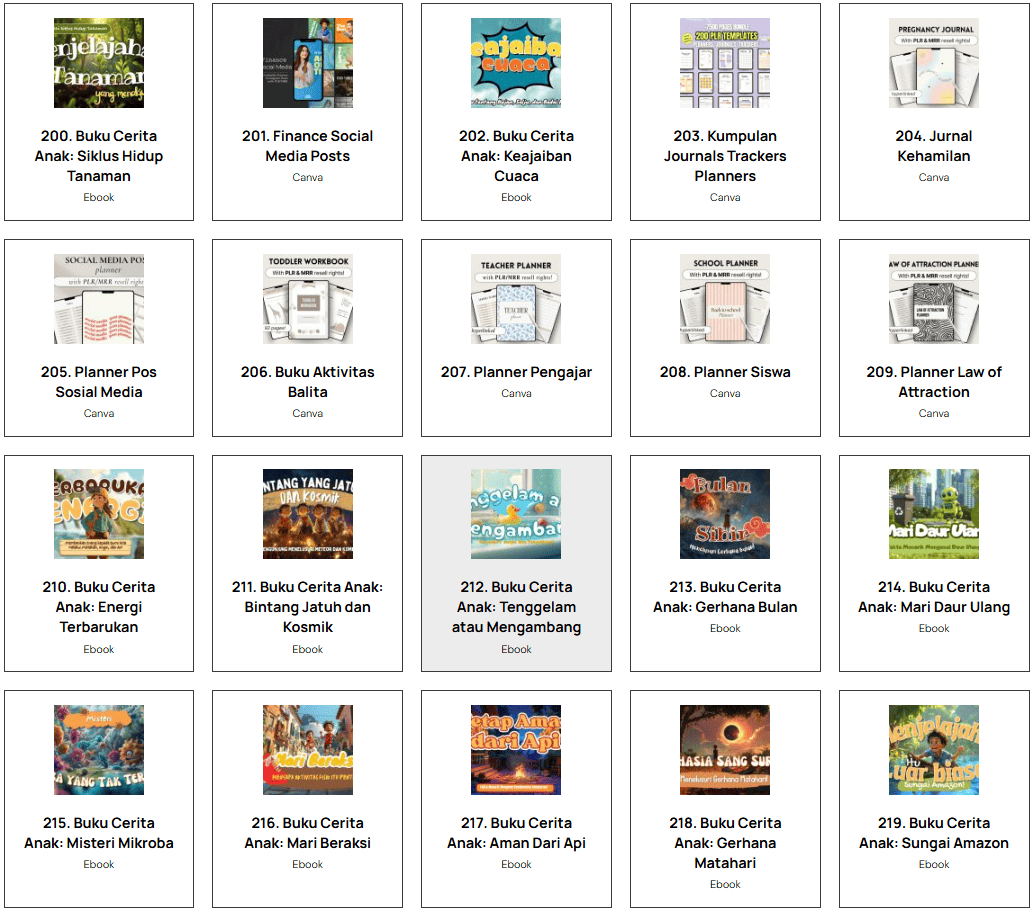Viewport: 1032px width, 910px height.
Task: Click the Finance Social Media Posts thumbnail
Action: 307,63
